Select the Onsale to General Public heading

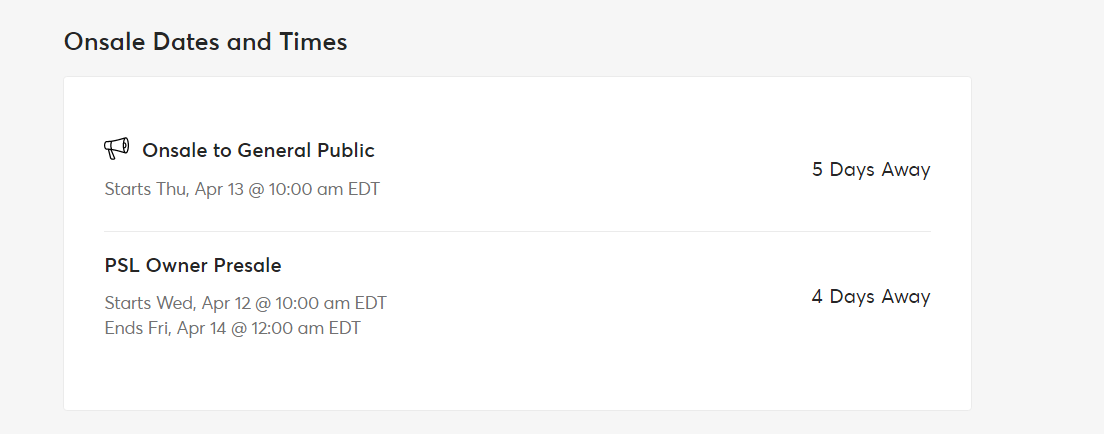pyautogui.click(x=258, y=150)
